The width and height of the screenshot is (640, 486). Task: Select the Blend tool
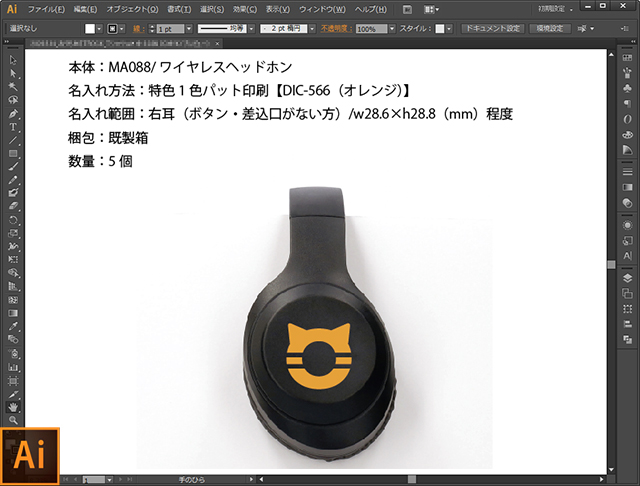[x=13, y=339]
